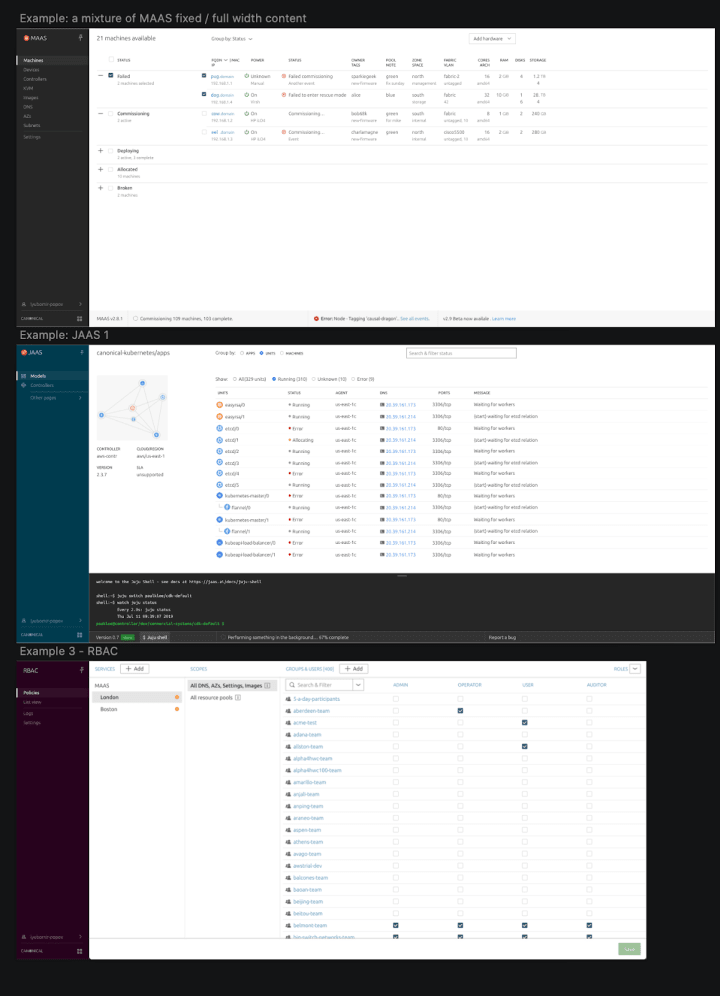This screenshot has height=996, width=720.
Task: Click the info badge next to All resource pools
Action: [x=238, y=697]
